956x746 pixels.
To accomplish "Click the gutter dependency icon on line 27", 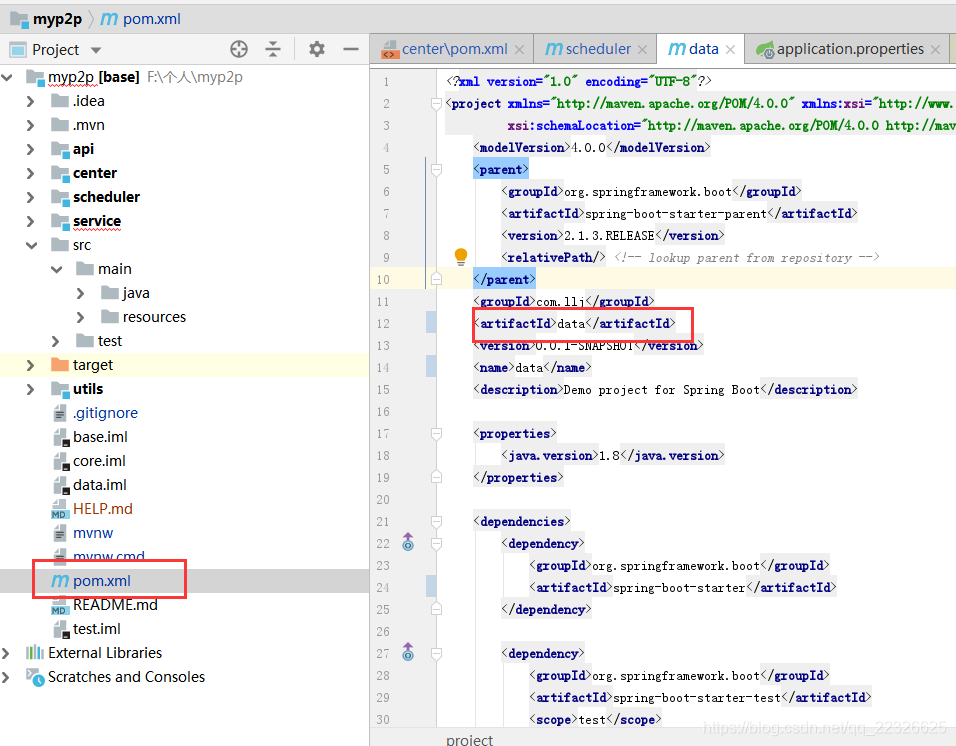I will (x=408, y=652).
